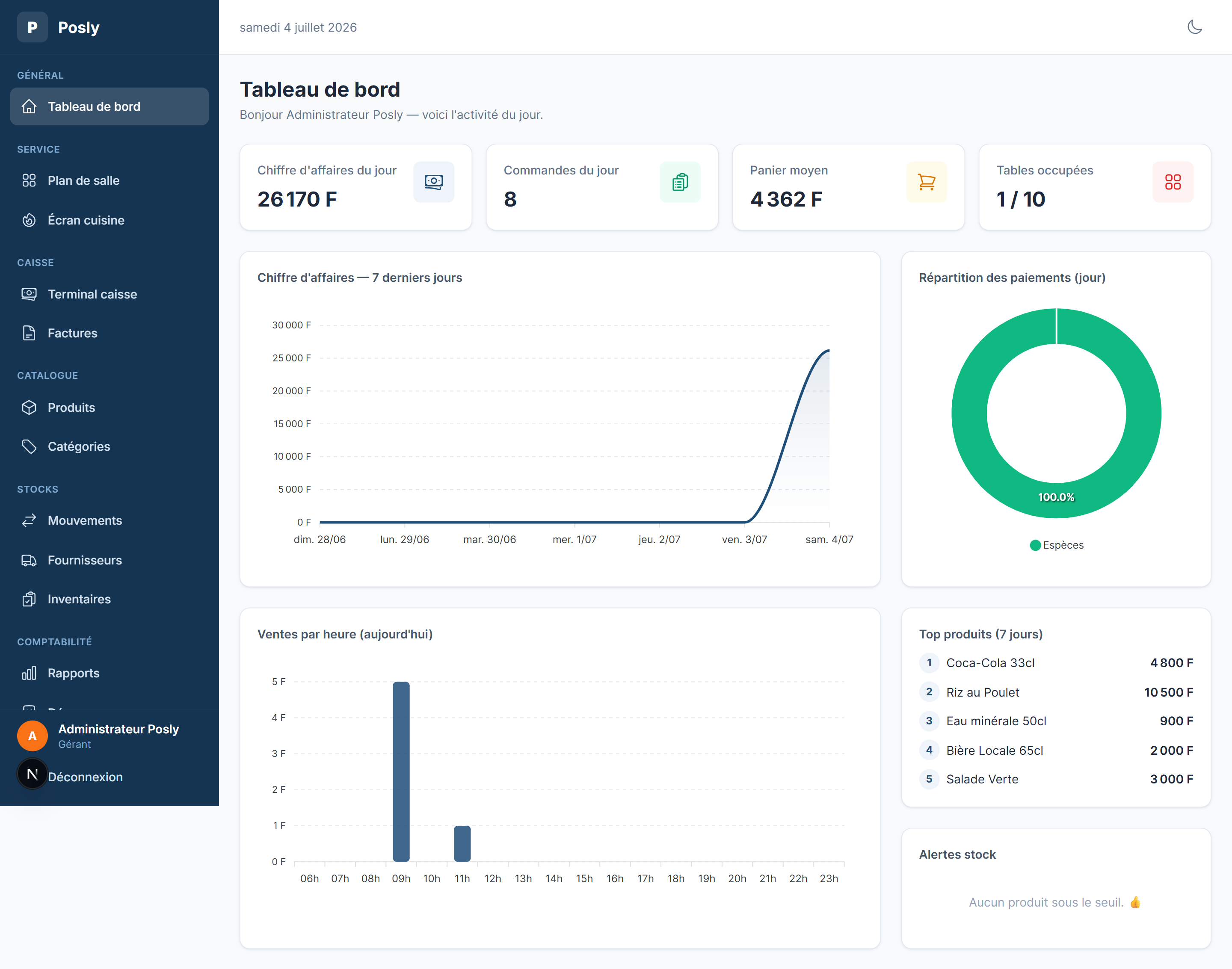Click the "26 170 F" revenue value

pyautogui.click(x=297, y=199)
